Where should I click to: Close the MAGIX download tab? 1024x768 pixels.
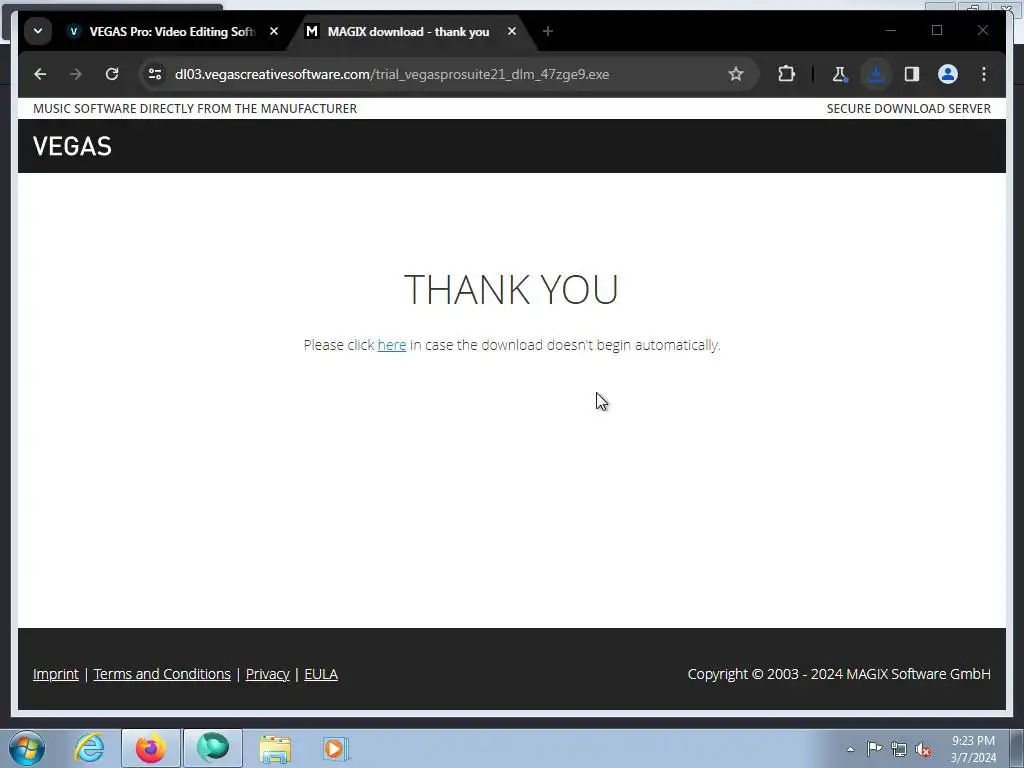tap(512, 31)
